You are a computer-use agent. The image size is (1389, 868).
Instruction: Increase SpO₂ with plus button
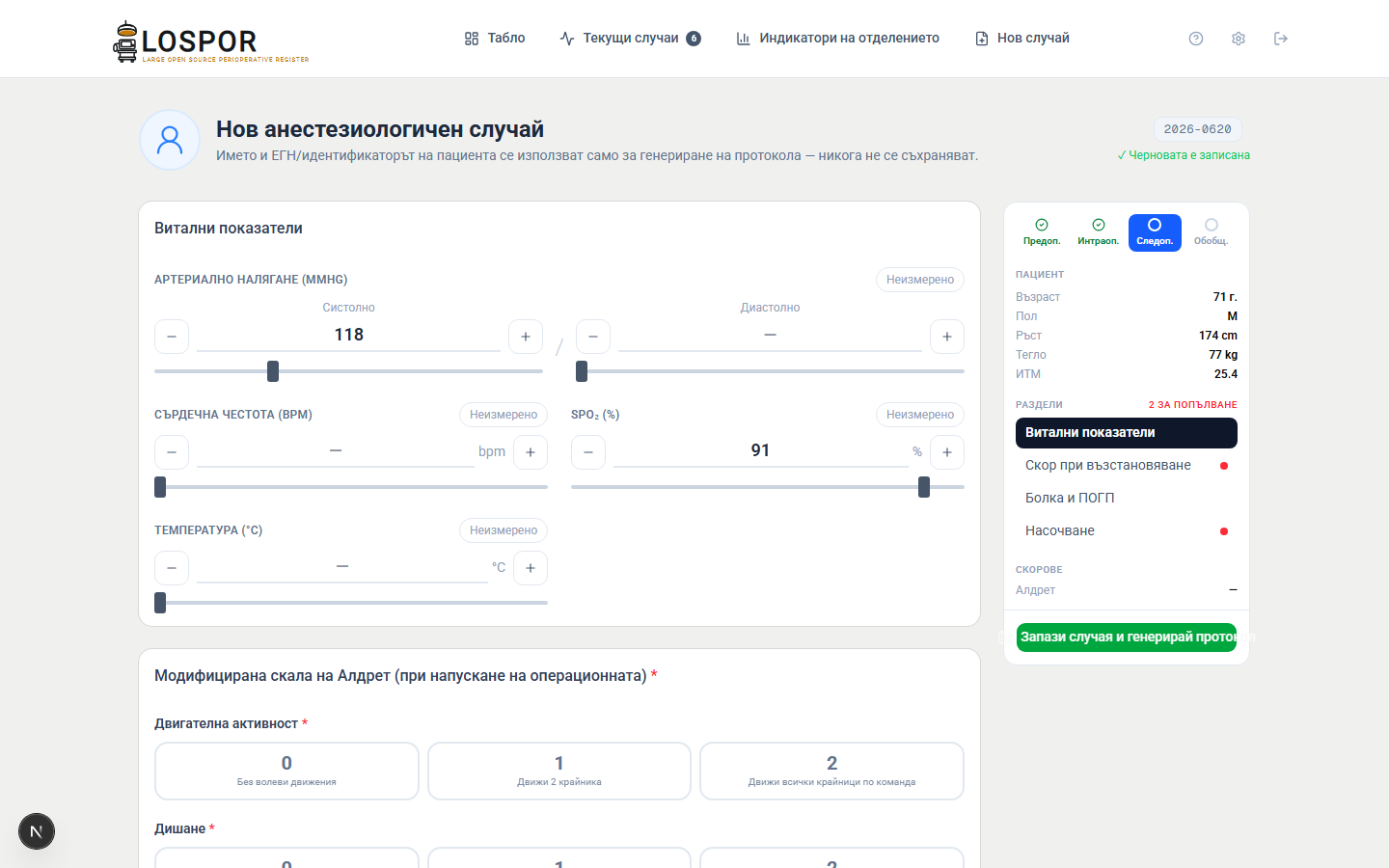(947, 452)
